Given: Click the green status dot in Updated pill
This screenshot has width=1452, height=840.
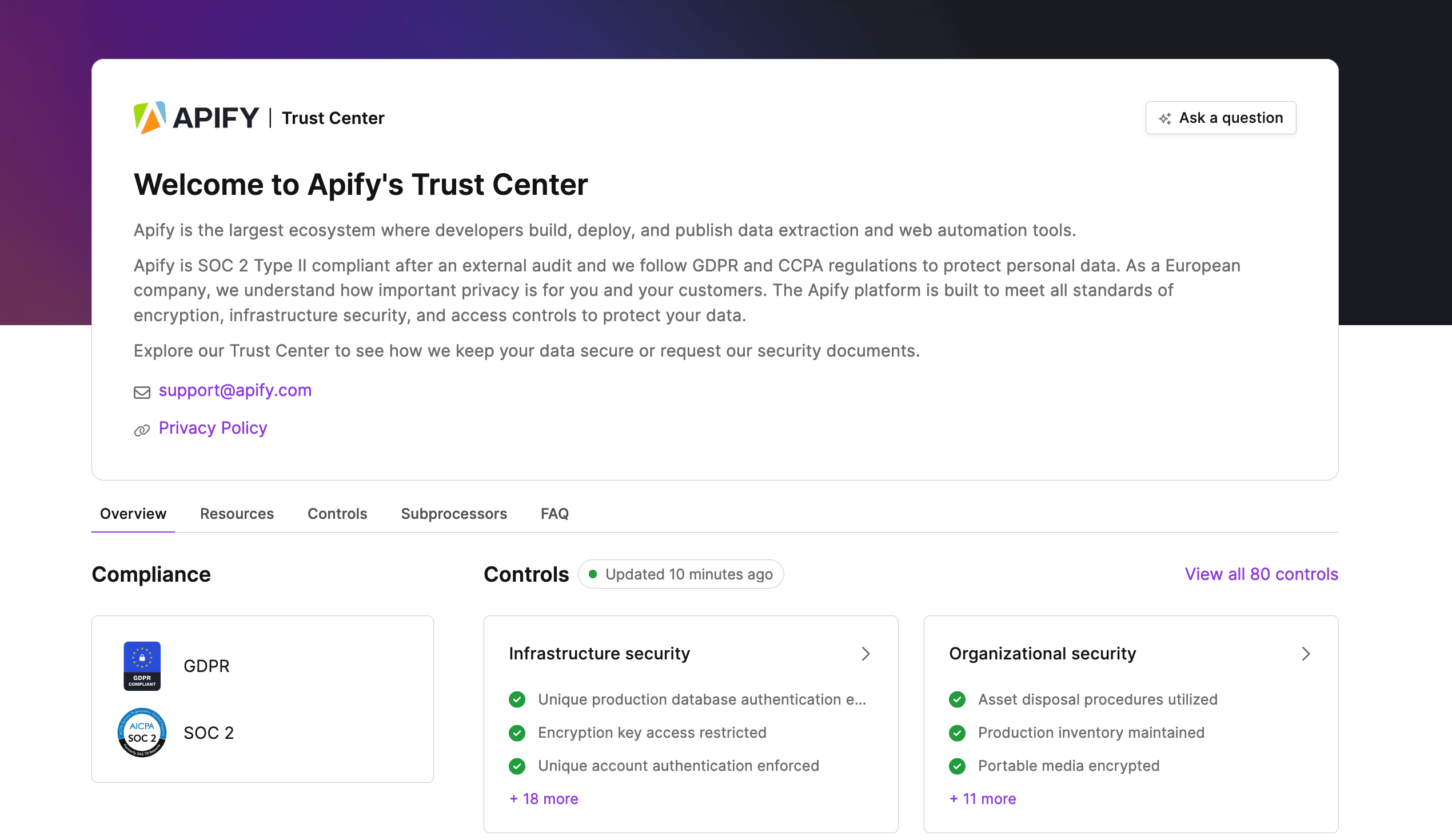Looking at the screenshot, I should coord(594,574).
